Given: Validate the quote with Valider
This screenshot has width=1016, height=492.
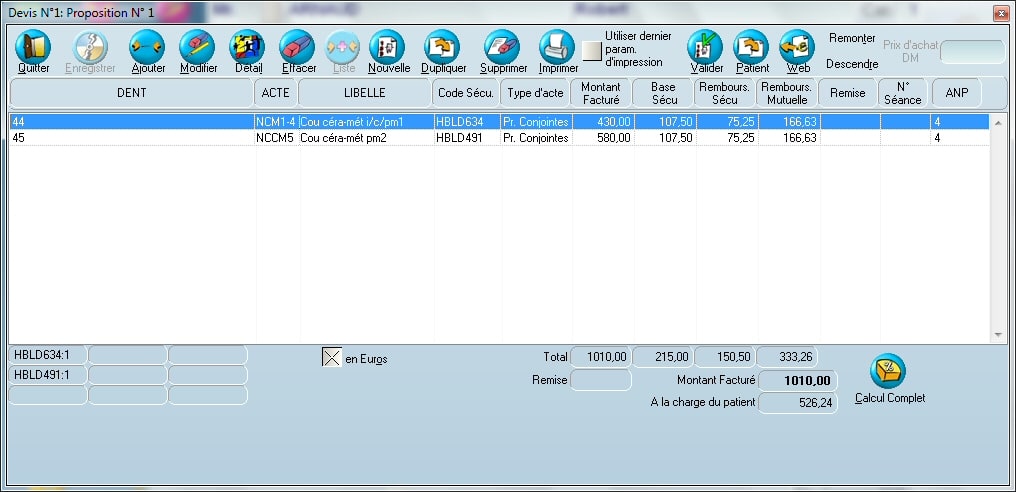Looking at the screenshot, I should point(706,48).
